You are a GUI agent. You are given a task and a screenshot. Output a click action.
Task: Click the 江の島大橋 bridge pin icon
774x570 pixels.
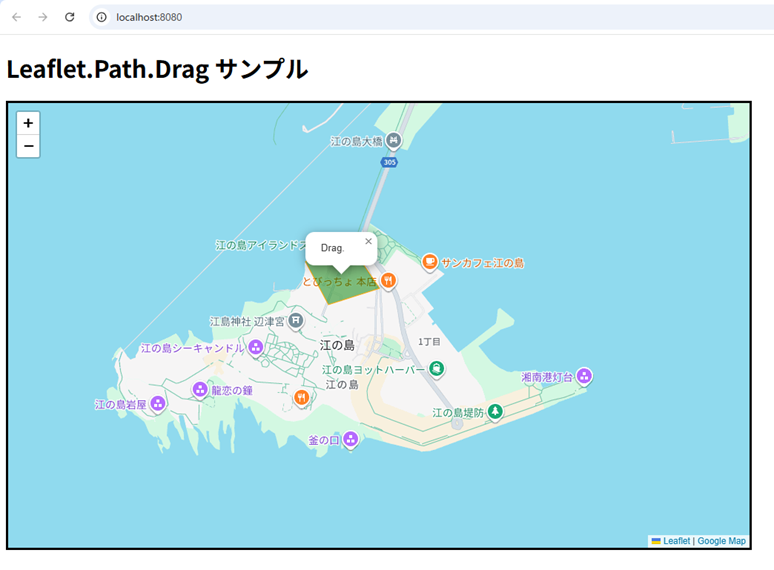[x=394, y=140]
